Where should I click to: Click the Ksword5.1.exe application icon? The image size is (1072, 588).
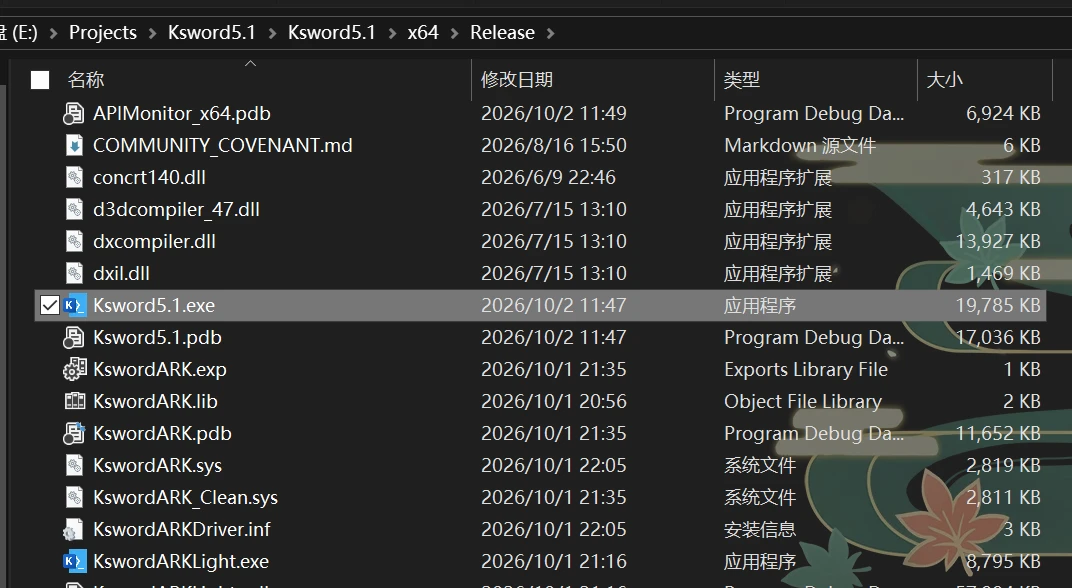(x=75, y=306)
